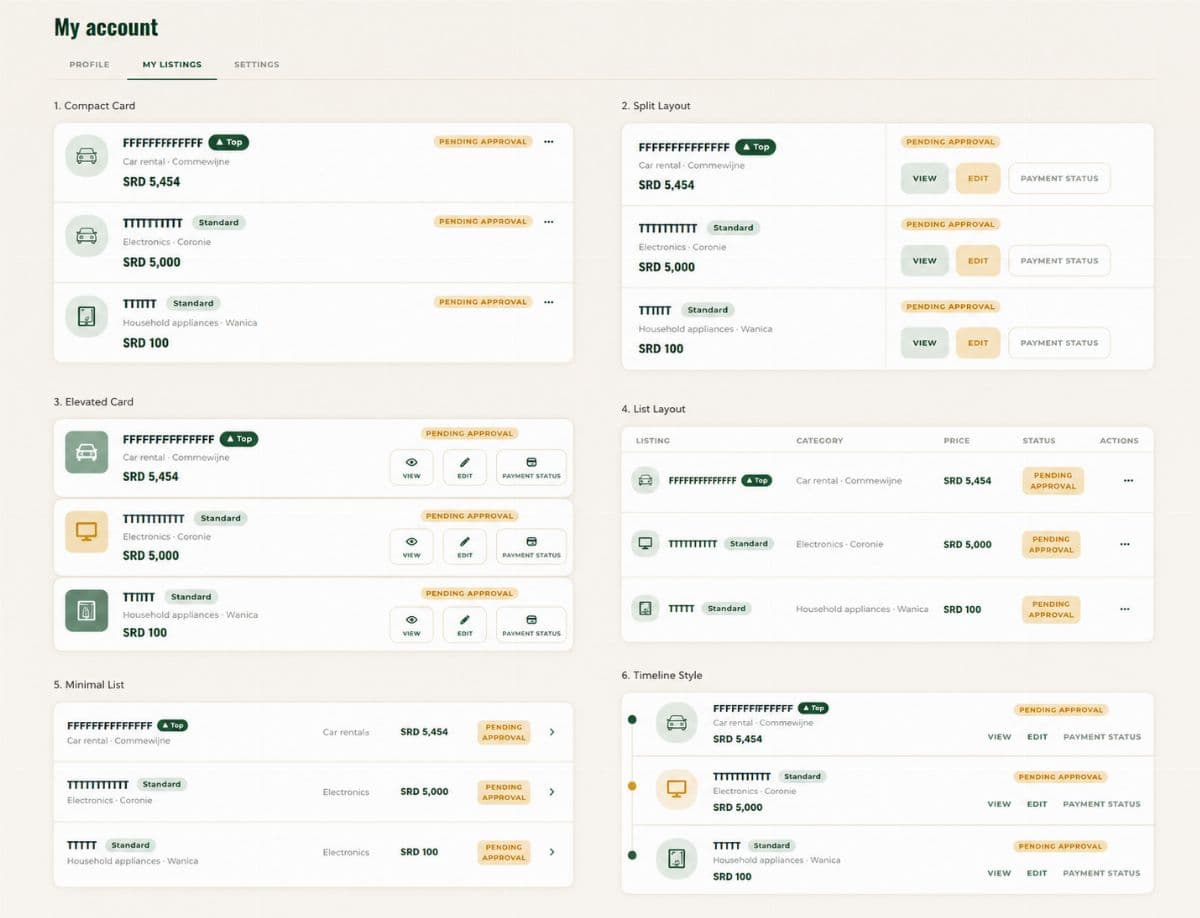Click eye View icon for SRD 5,454 Elevated Card
1200x918 pixels.
(x=411, y=462)
